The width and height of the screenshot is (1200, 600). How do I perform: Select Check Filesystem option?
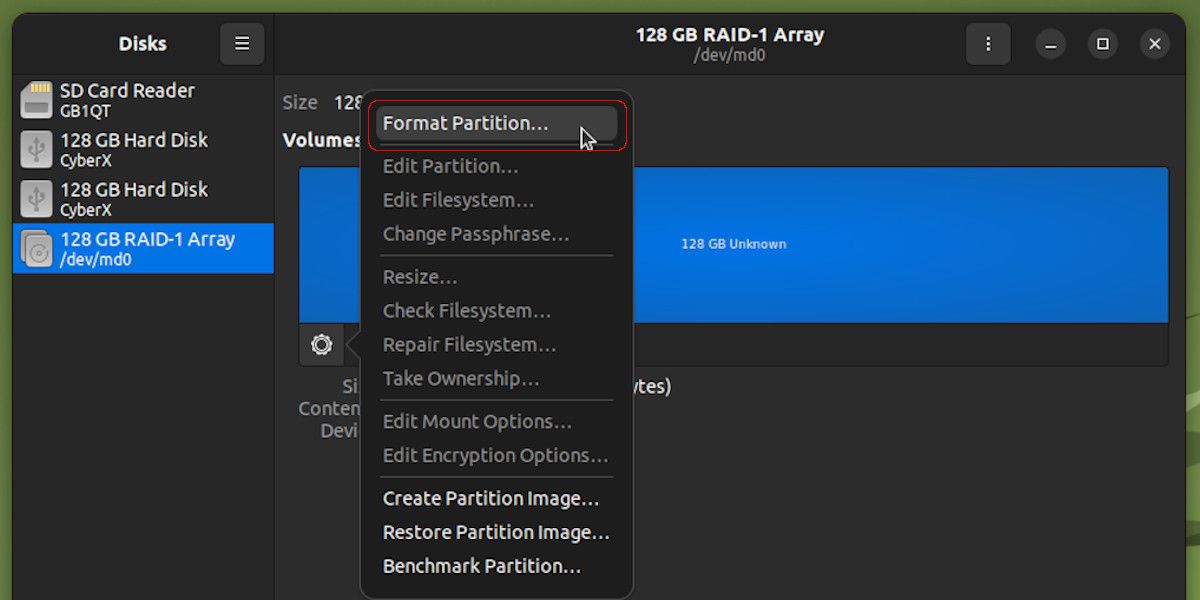(466, 311)
